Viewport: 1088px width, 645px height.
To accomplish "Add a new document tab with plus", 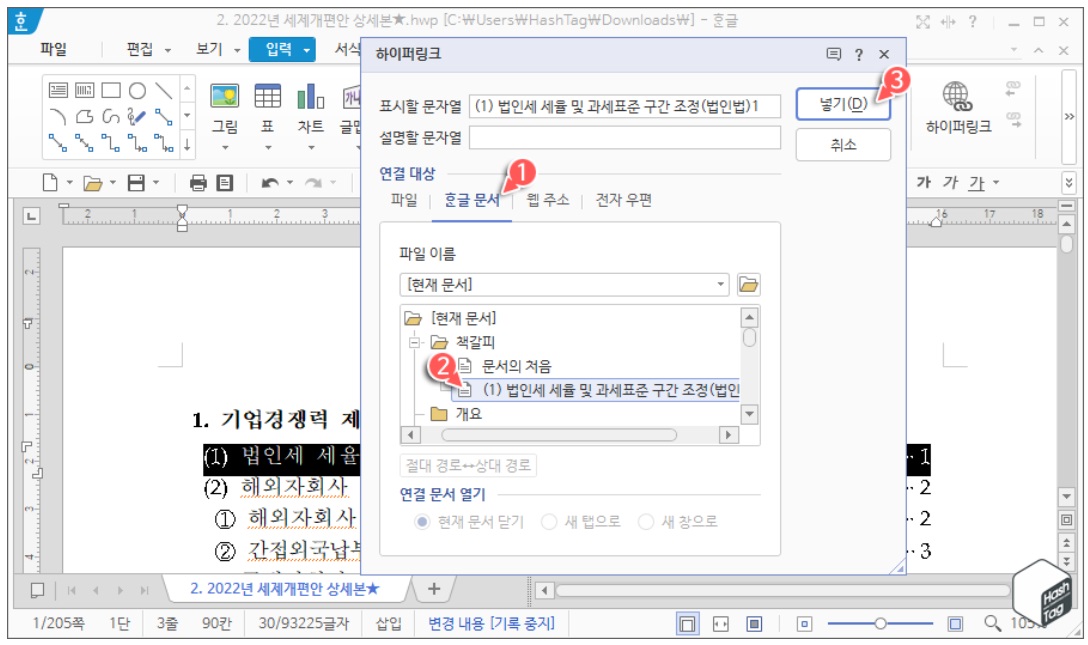I will pos(434,589).
